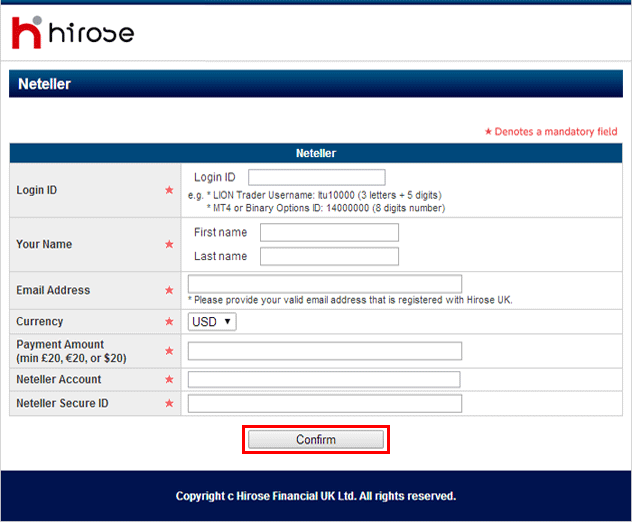Open the USD currency dropdown
Image resolution: width=632 pixels, height=522 pixels.
(x=212, y=322)
